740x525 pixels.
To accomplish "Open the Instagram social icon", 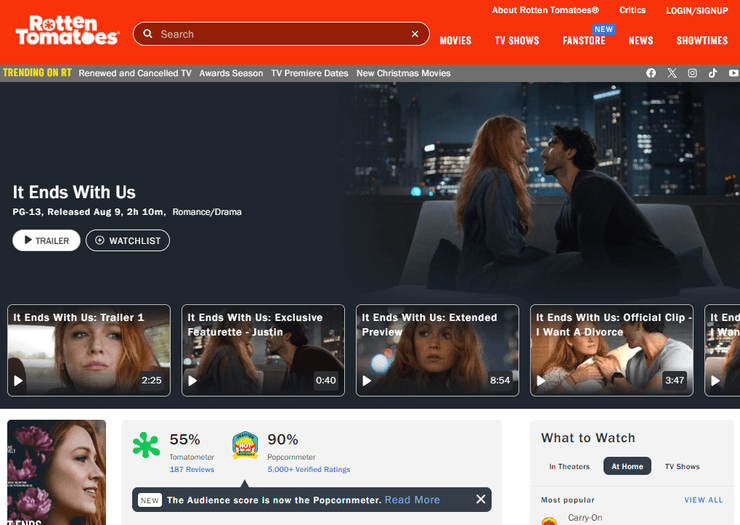I will (692, 73).
